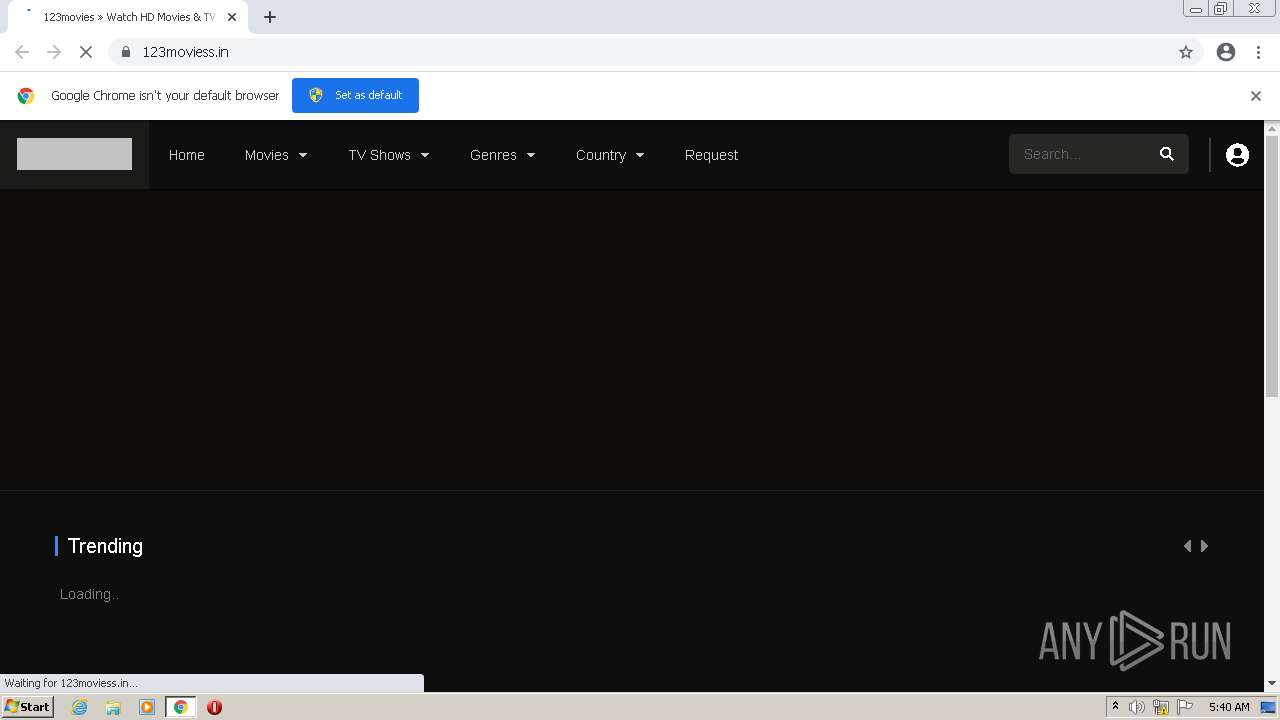Open the Windows Start menu
This screenshot has width=1280, height=720.
[28, 707]
